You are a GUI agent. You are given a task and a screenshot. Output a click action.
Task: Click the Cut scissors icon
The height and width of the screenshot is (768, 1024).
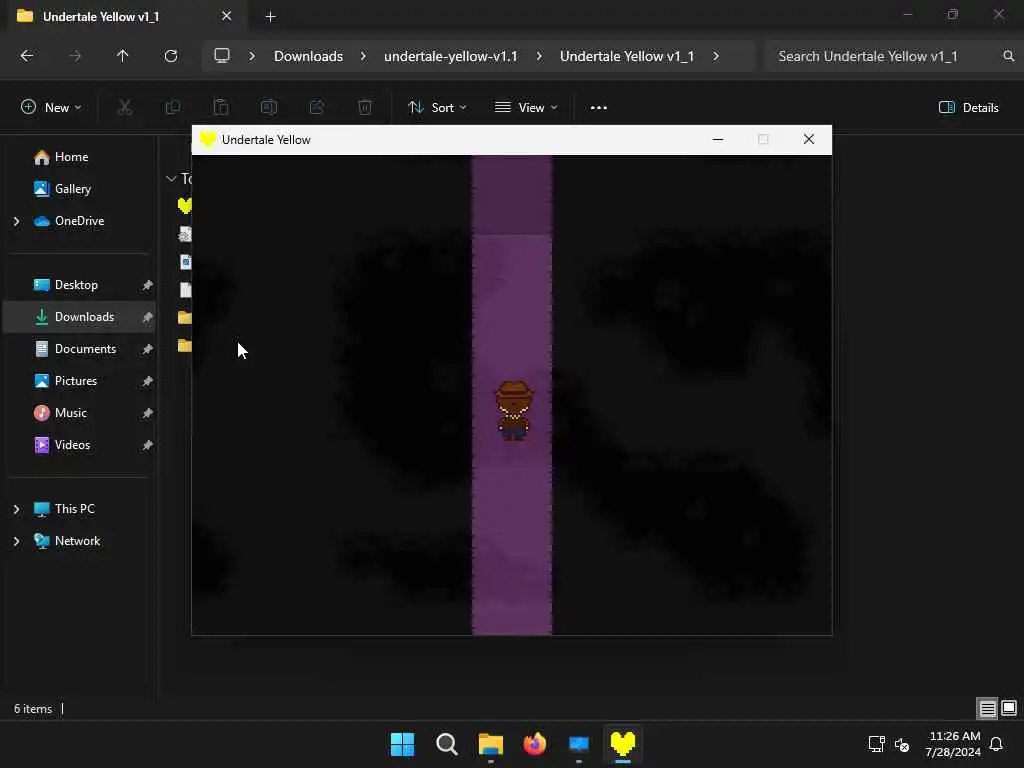(125, 108)
